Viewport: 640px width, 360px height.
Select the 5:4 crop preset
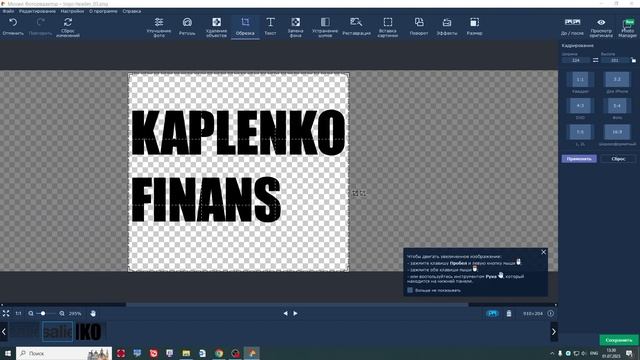tap(617, 106)
